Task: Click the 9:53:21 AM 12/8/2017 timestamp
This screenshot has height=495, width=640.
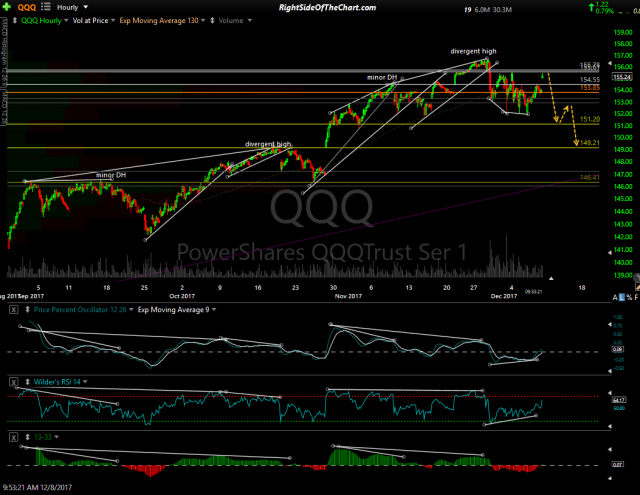Action: pyautogui.click(x=38, y=487)
